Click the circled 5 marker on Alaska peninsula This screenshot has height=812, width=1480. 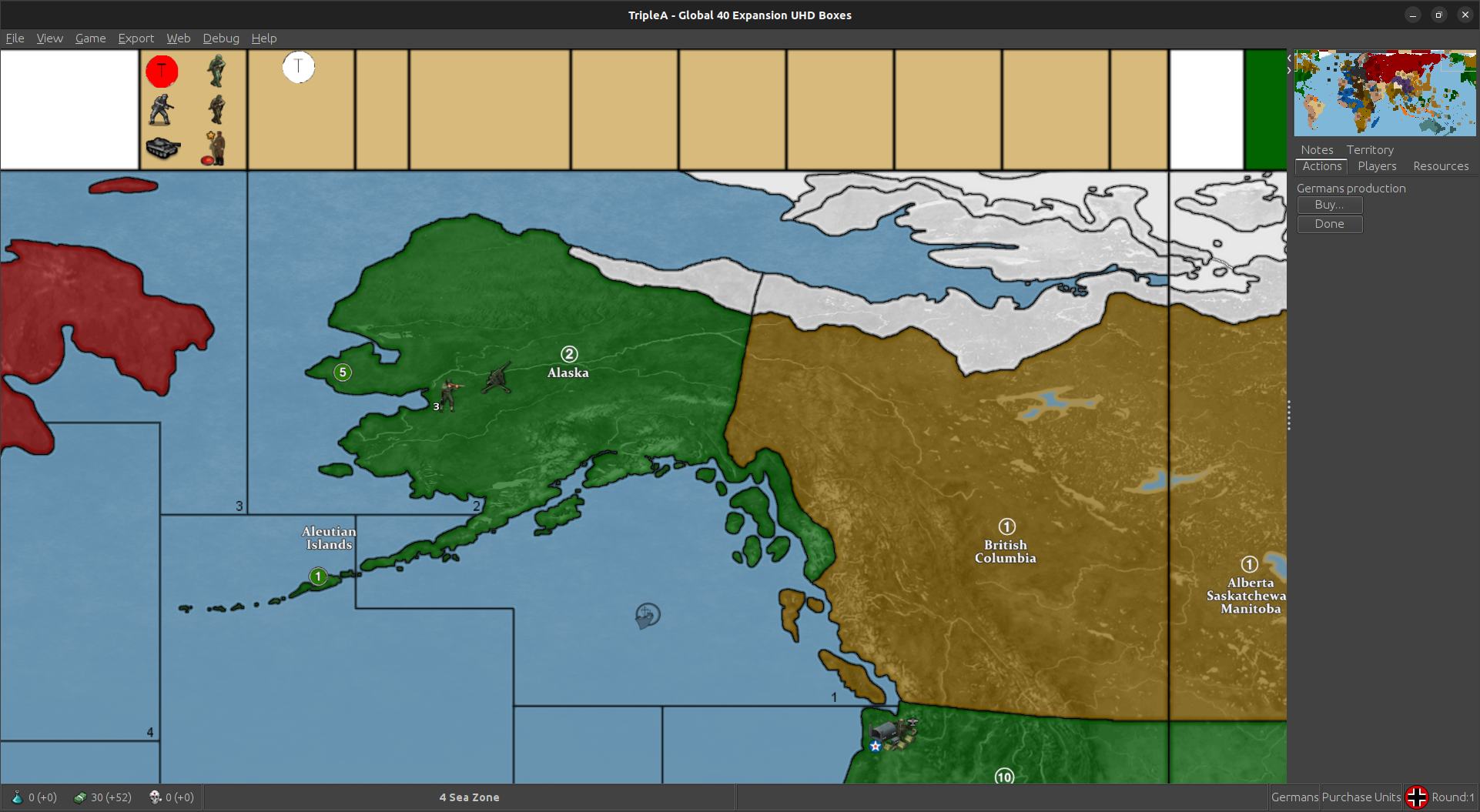point(343,373)
